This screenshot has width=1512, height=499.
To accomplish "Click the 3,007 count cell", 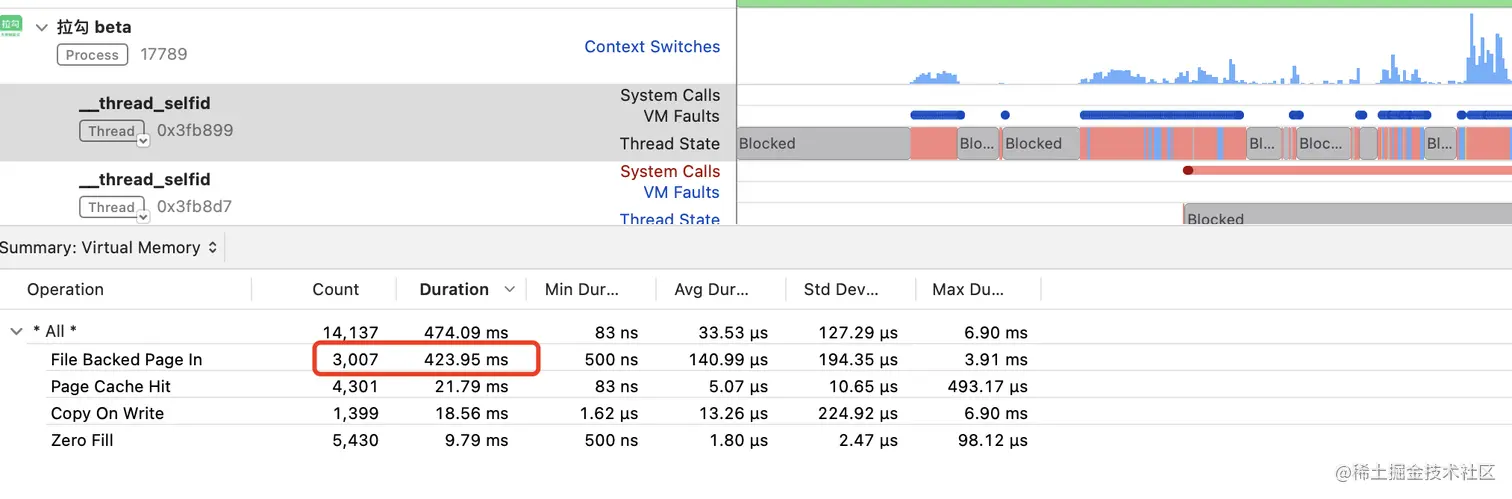I will point(355,359).
